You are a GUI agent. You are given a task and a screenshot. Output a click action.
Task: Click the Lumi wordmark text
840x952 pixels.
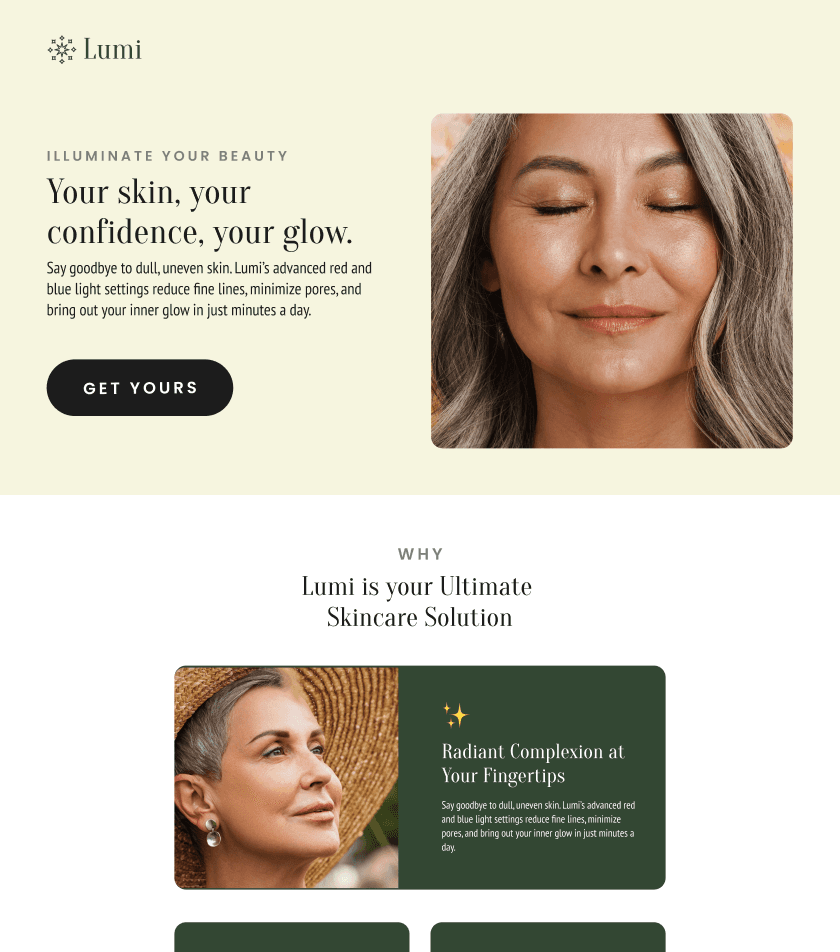(x=113, y=50)
